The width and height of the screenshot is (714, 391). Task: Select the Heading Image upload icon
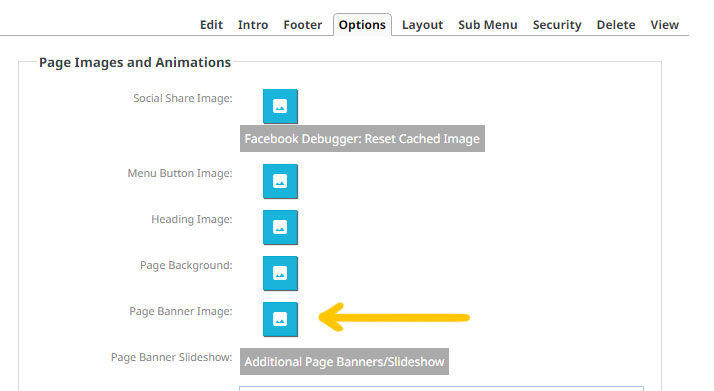point(280,228)
